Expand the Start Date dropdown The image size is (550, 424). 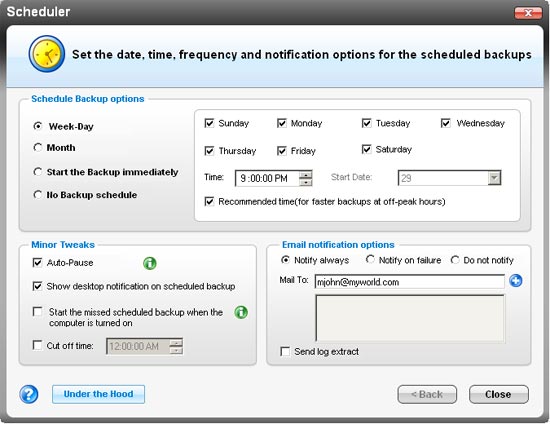pos(494,178)
